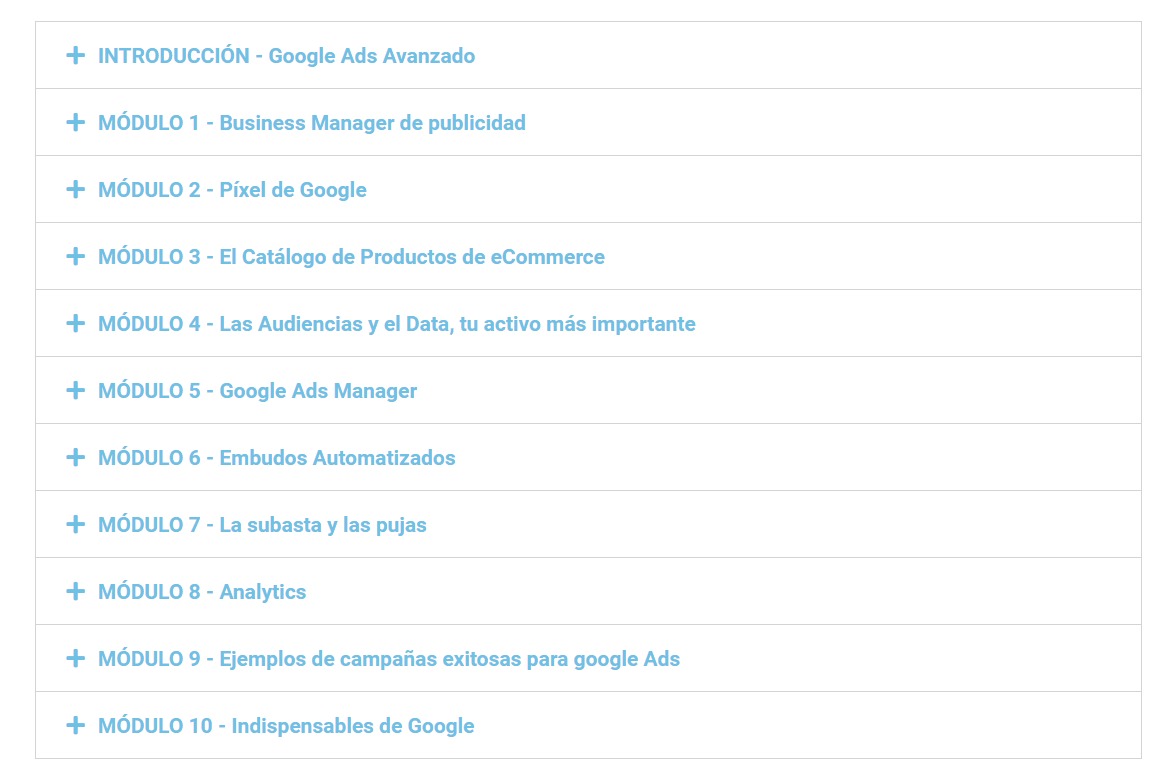Click the plus icon beside MÓDULO 9
The width and height of the screenshot is (1149, 784).
click(x=75, y=658)
